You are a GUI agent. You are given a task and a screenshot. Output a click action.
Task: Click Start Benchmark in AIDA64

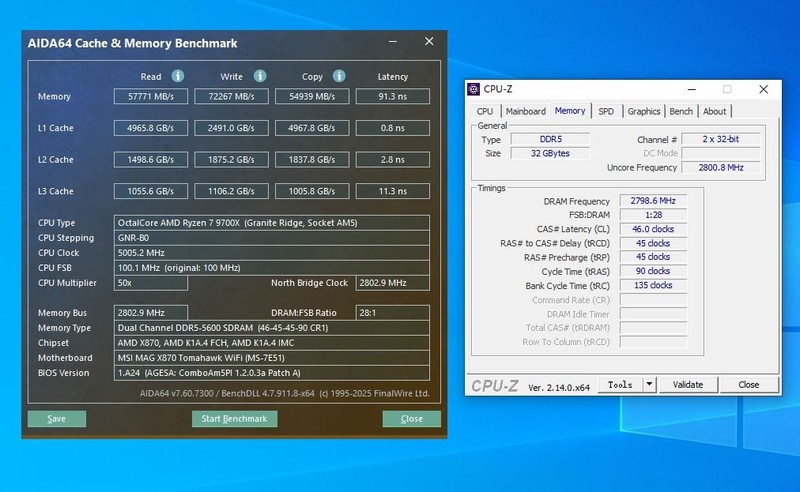(234, 419)
